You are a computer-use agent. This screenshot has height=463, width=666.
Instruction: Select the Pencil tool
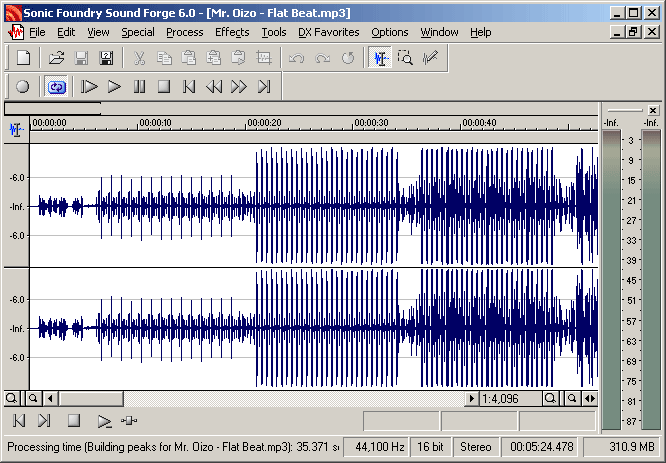point(430,58)
